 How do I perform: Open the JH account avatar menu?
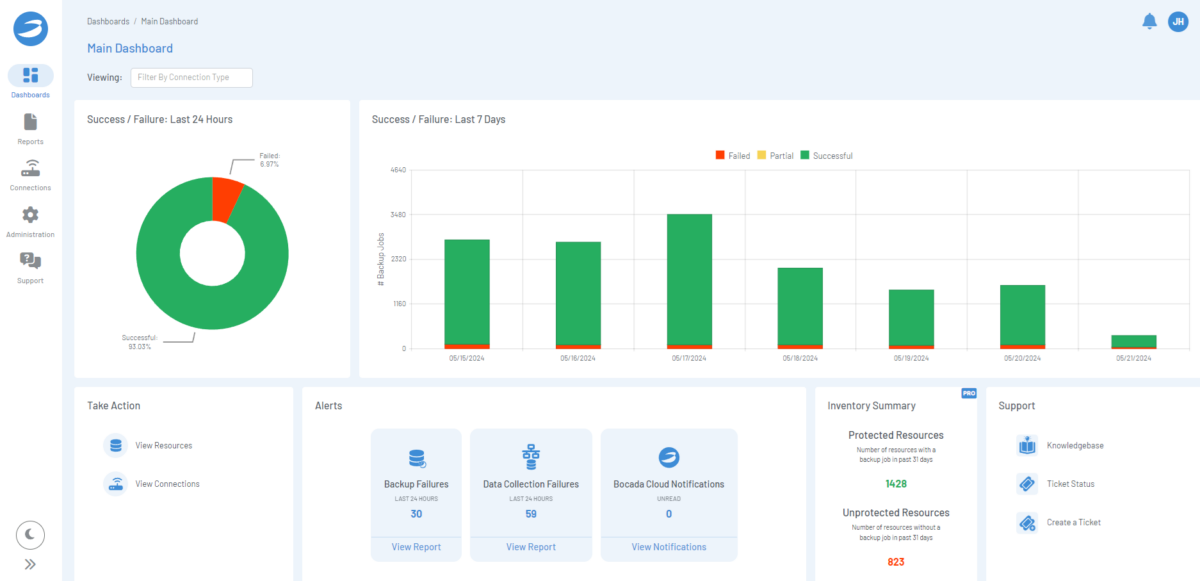[1177, 20]
